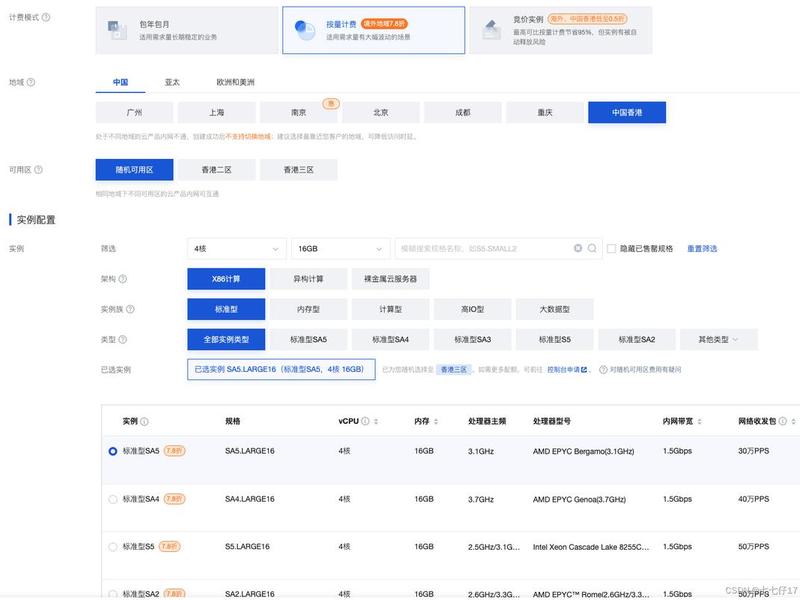Viewport: 800px width, 600px height.
Task: Select 标准型SA5 instance radio button
Action: [x=113, y=452]
